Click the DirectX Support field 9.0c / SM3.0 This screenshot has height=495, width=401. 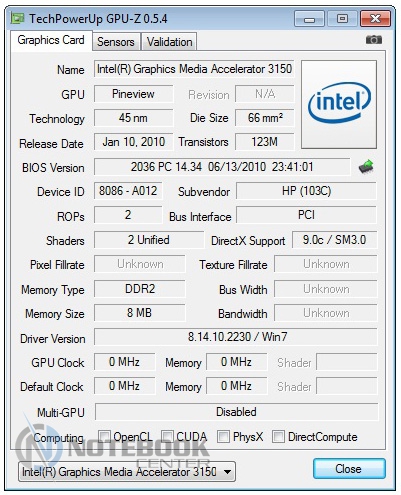(x=335, y=240)
